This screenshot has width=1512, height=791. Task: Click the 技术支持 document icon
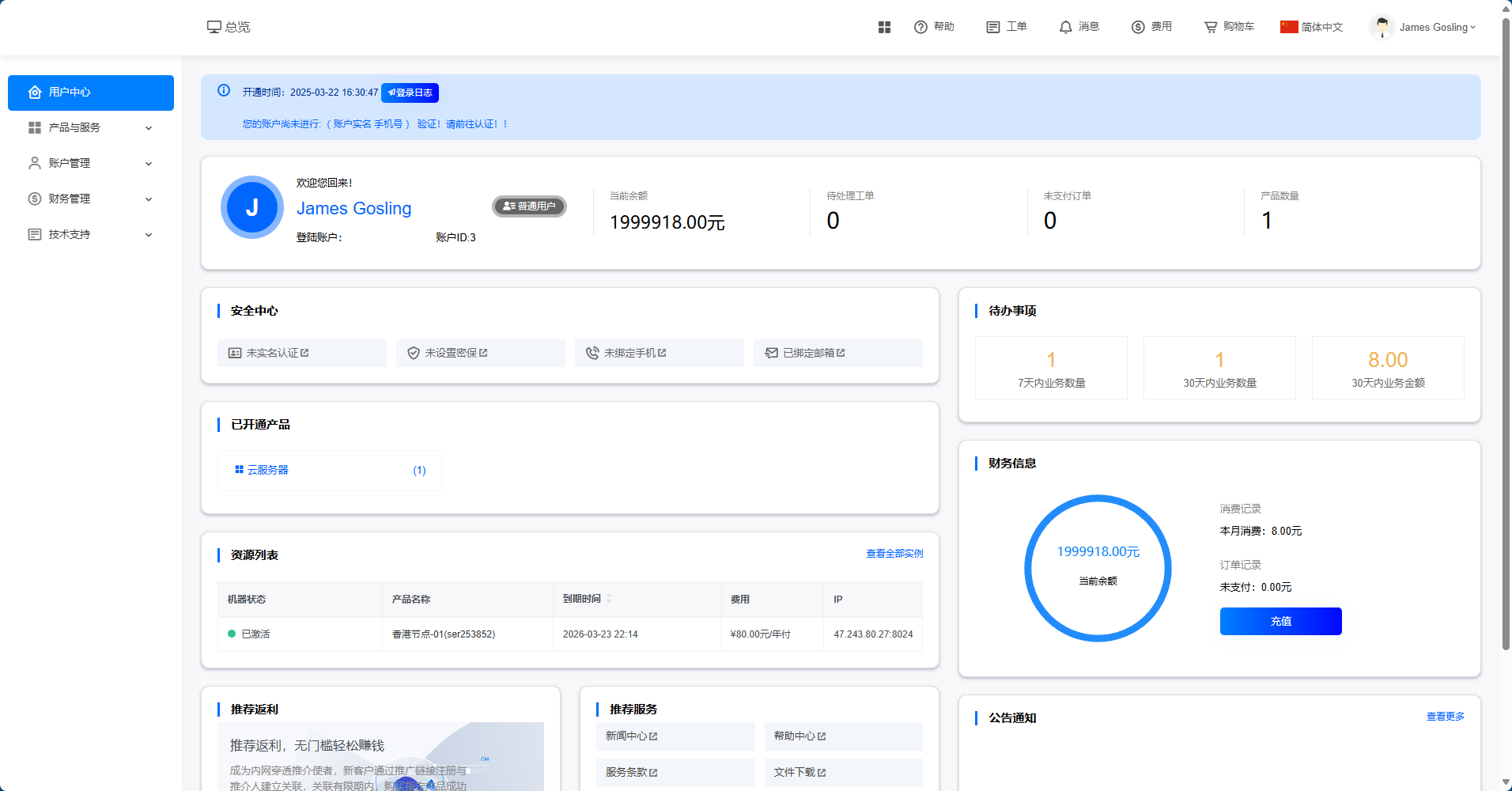(35, 234)
